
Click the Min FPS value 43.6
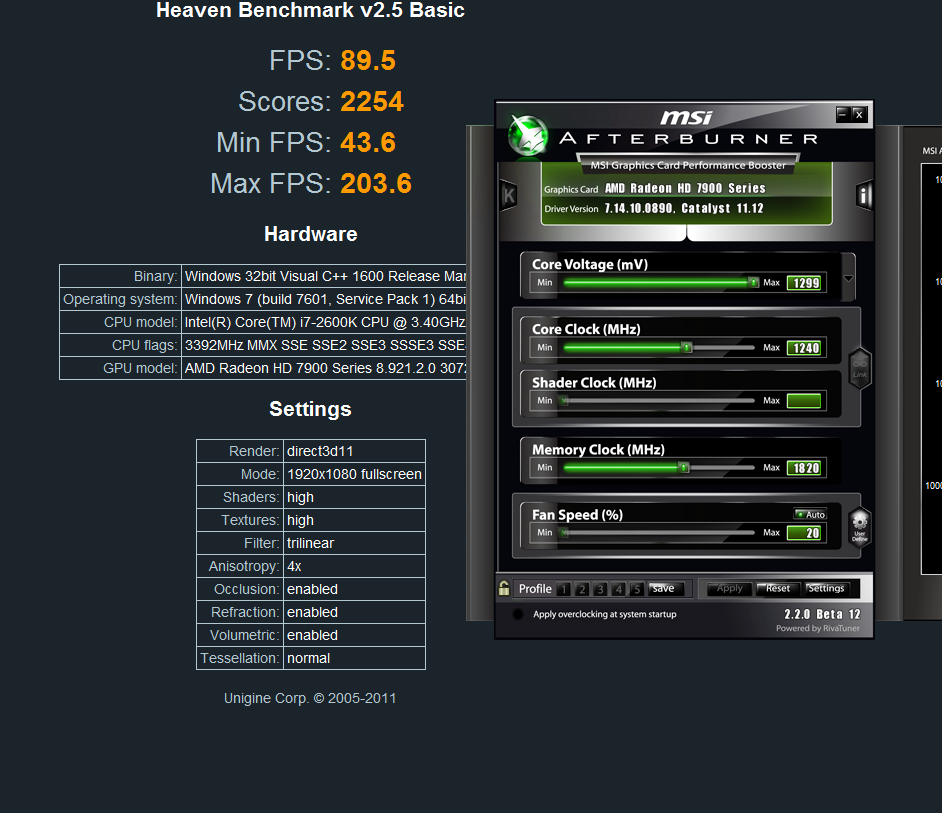click(368, 142)
